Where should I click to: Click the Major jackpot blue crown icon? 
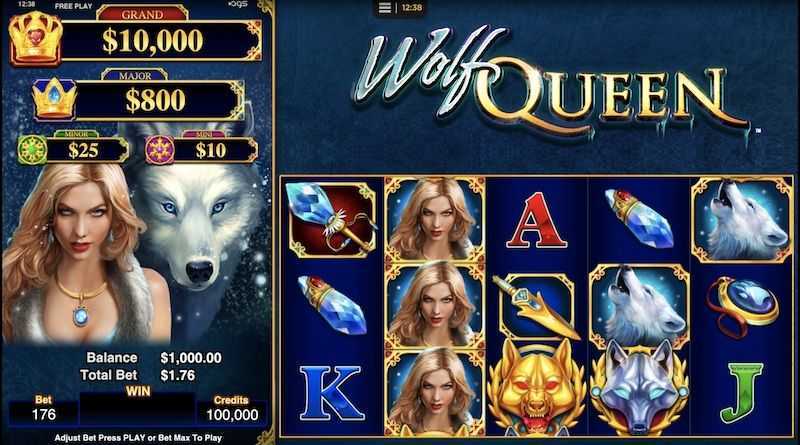tap(55, 98)
